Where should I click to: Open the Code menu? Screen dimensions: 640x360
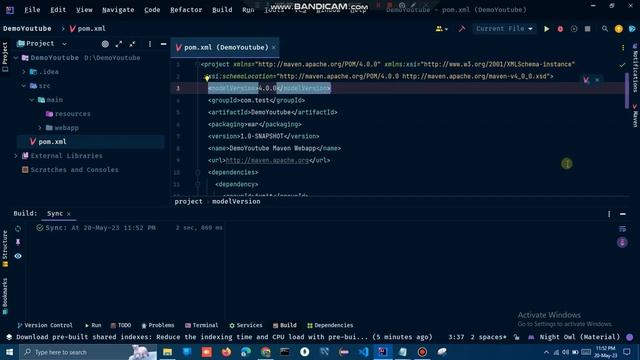click(152, 9)
